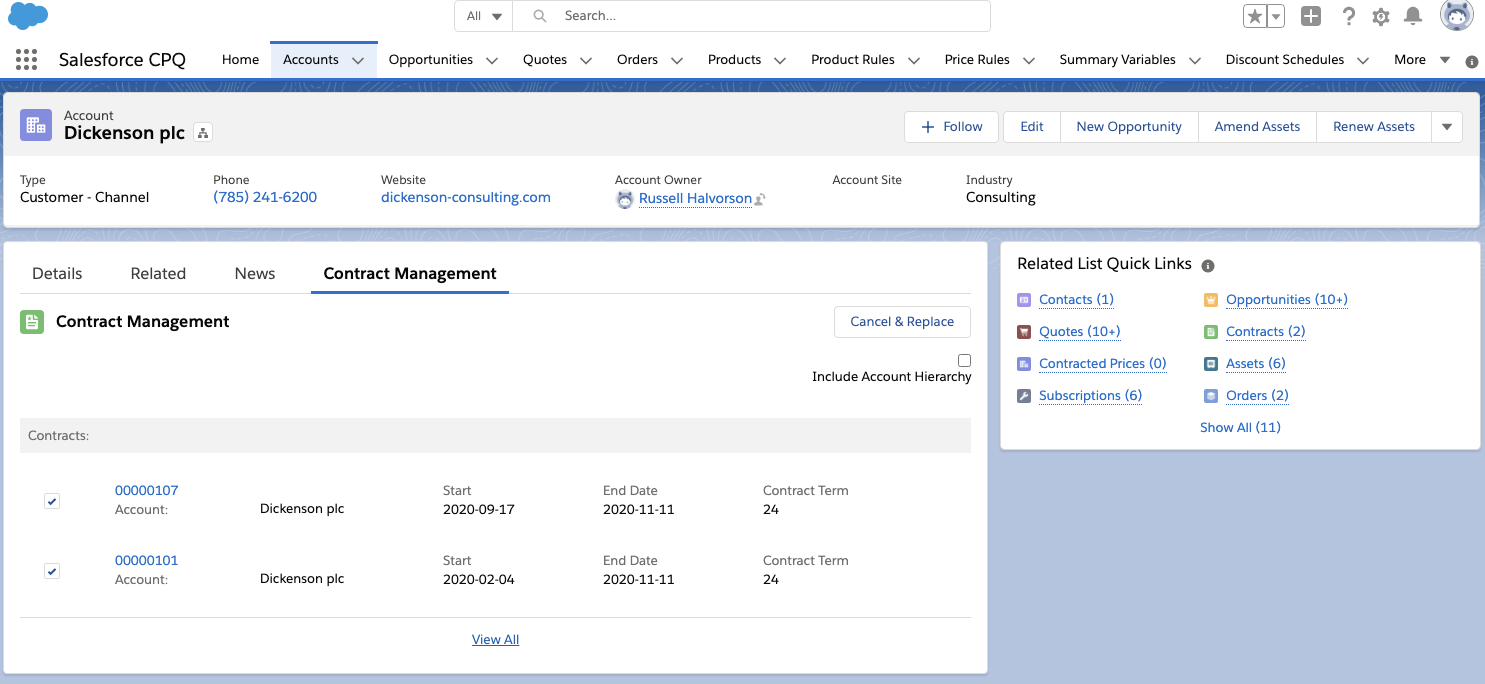Expand the account actions dropdown arrow
Screen dimensions: 1485x684
click(1447, 127)
